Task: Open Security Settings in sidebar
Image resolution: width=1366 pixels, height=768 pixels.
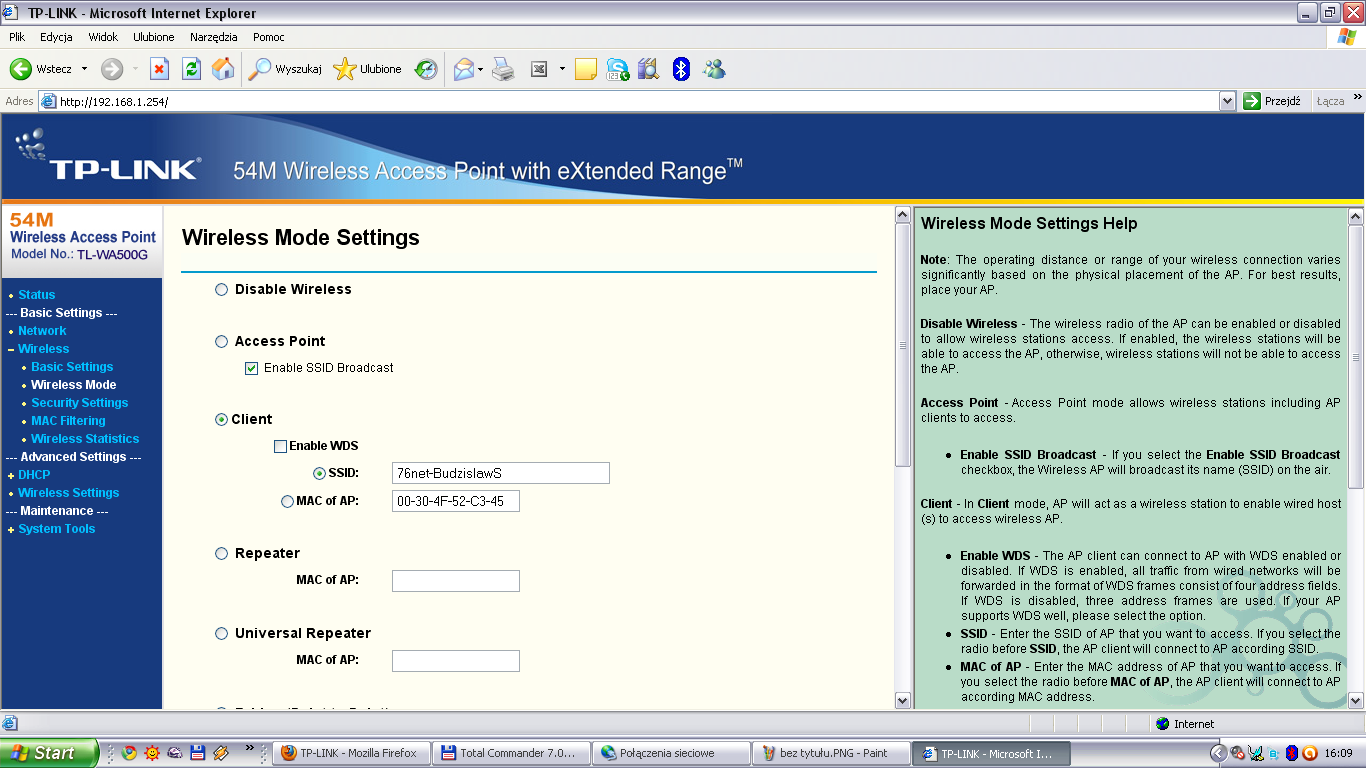Action: [x=80, y=403]
